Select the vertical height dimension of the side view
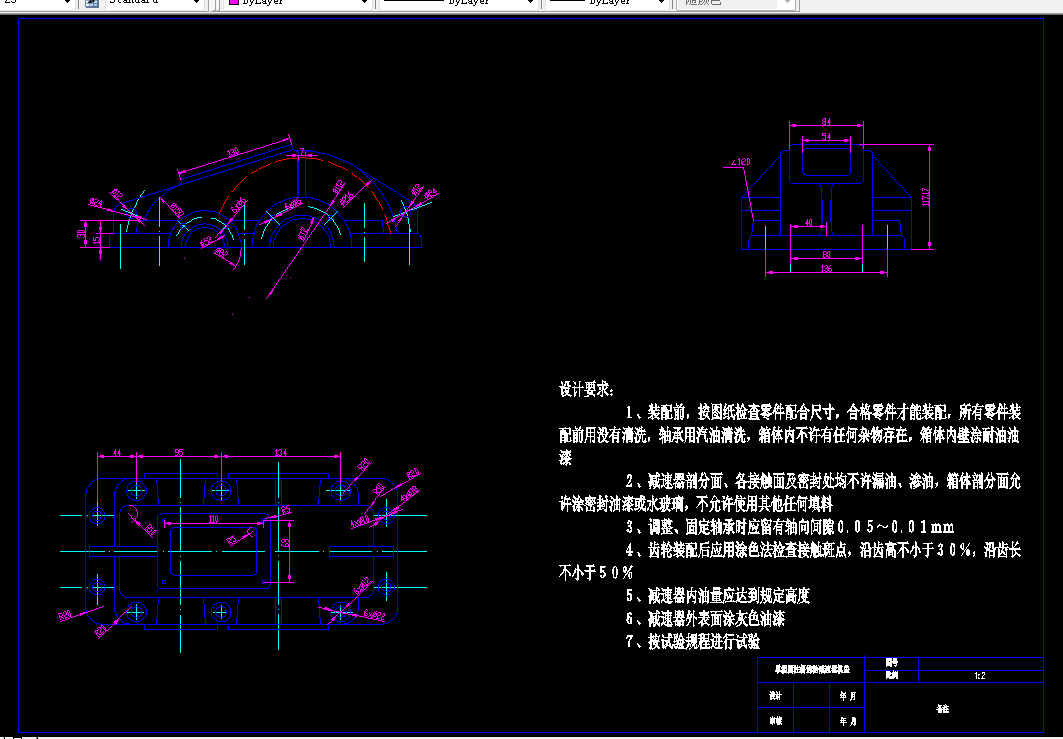This screenshot has height=739, width=1063. point(926,197)
